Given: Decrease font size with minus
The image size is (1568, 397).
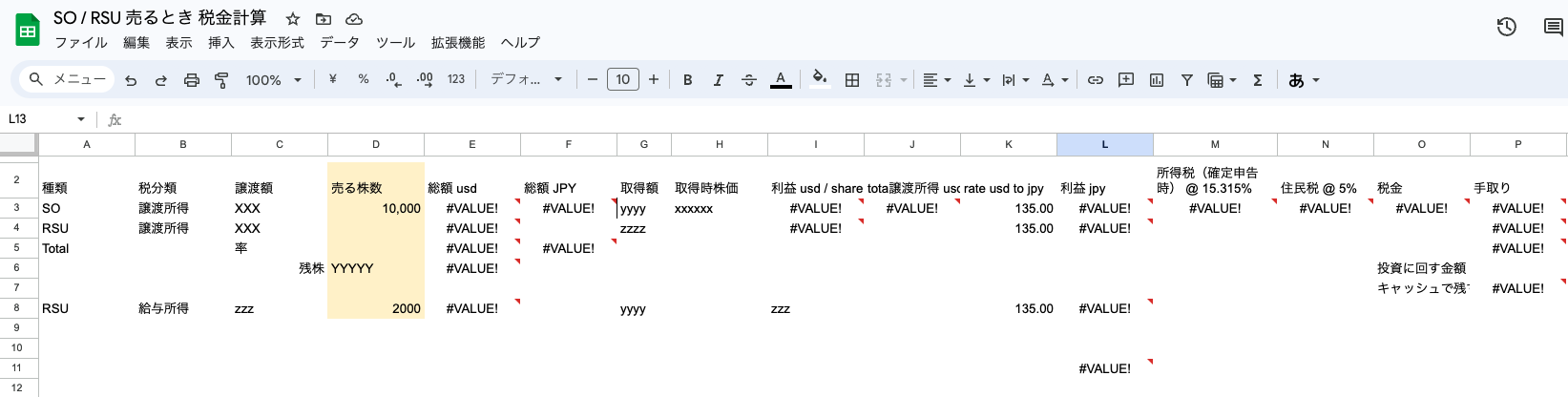Looking at the screenshot, I should click(593, 79).
